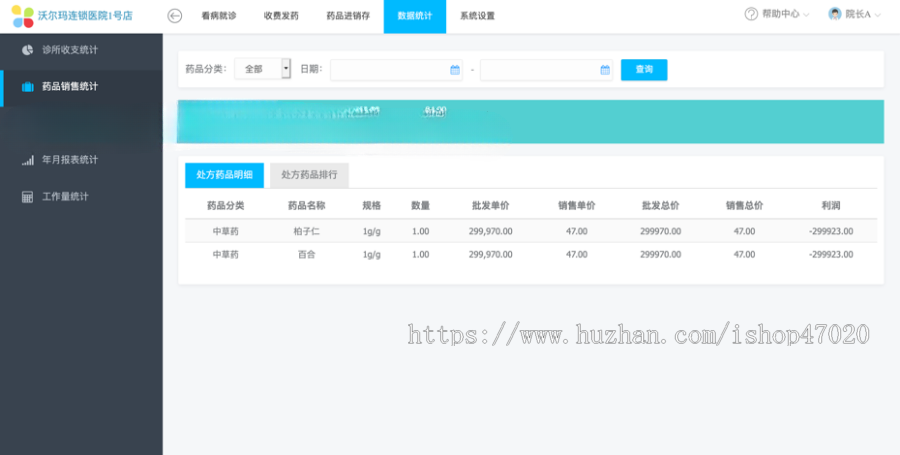This screenshot has height=455, width=900.
Task: Click the 批发单价 column header
Action: pos(491,205)
